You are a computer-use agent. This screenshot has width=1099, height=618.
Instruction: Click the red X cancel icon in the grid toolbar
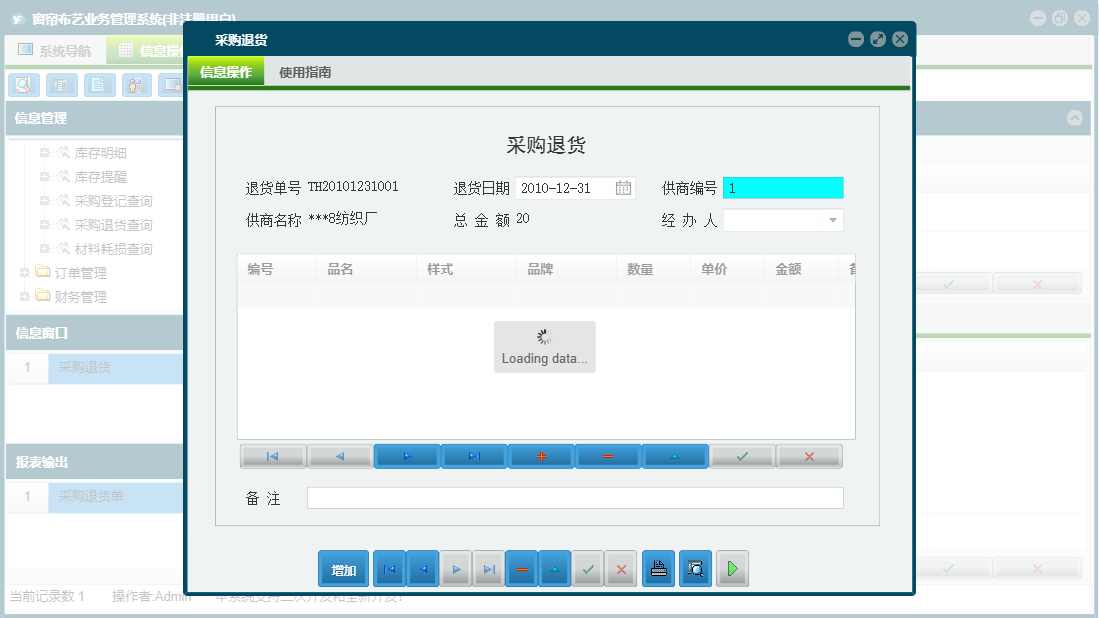[x=808, y=456]
